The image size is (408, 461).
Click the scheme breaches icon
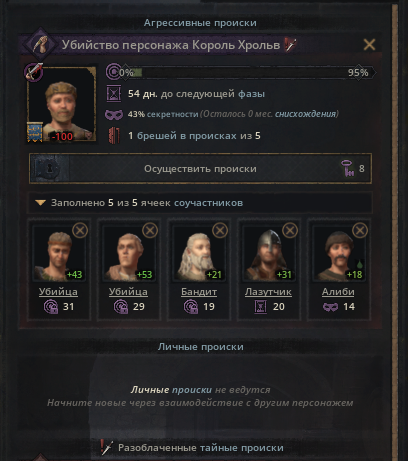pyautogui.click(x=114, y=135)
